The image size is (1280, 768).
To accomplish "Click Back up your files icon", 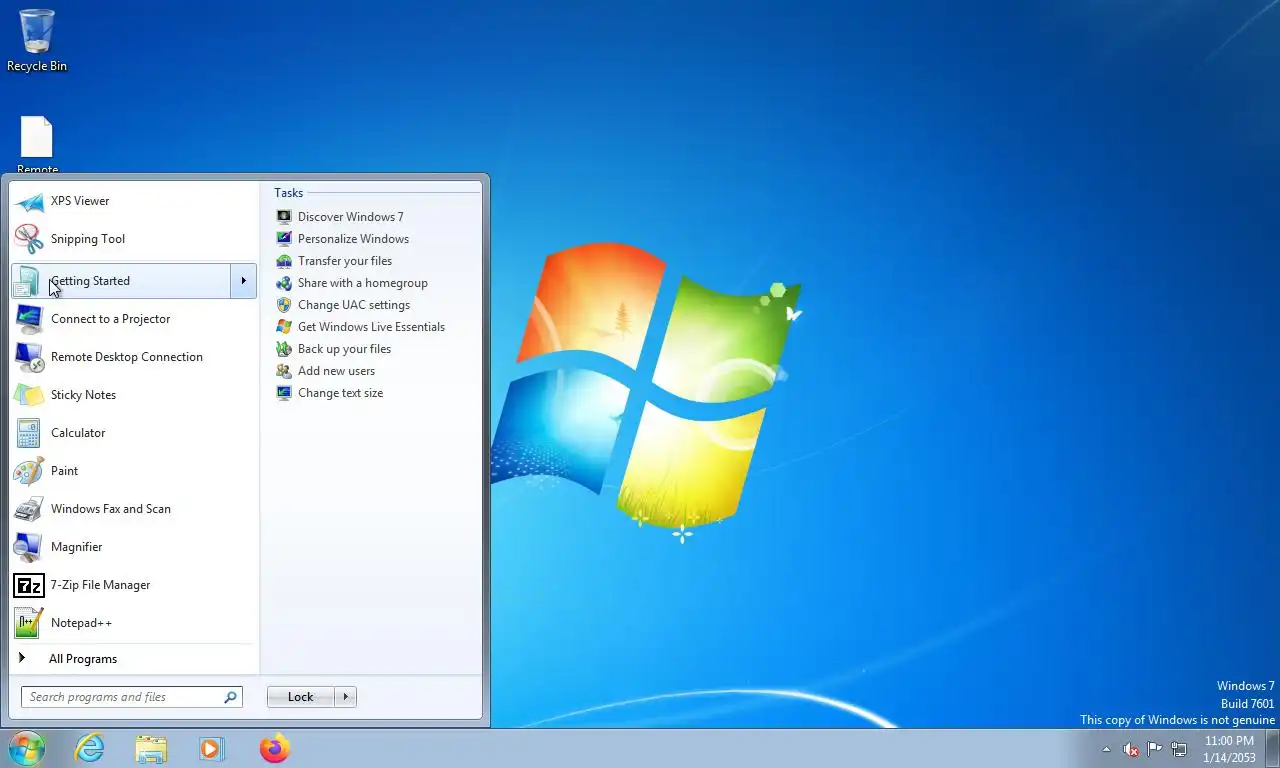I will point(284,349).
